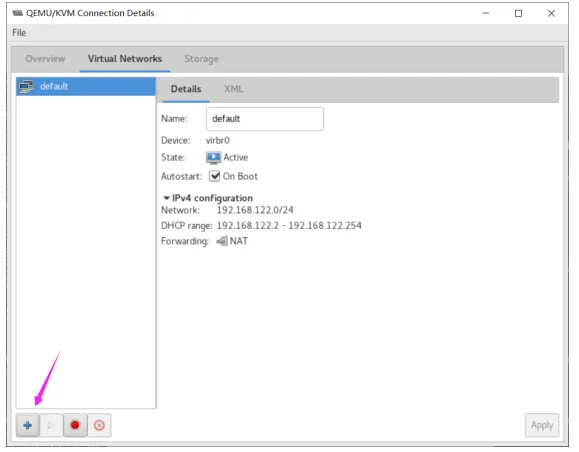579x452 pixels.
Task: Click the QEMU/KVM title bar app icon
Action: 17,13
